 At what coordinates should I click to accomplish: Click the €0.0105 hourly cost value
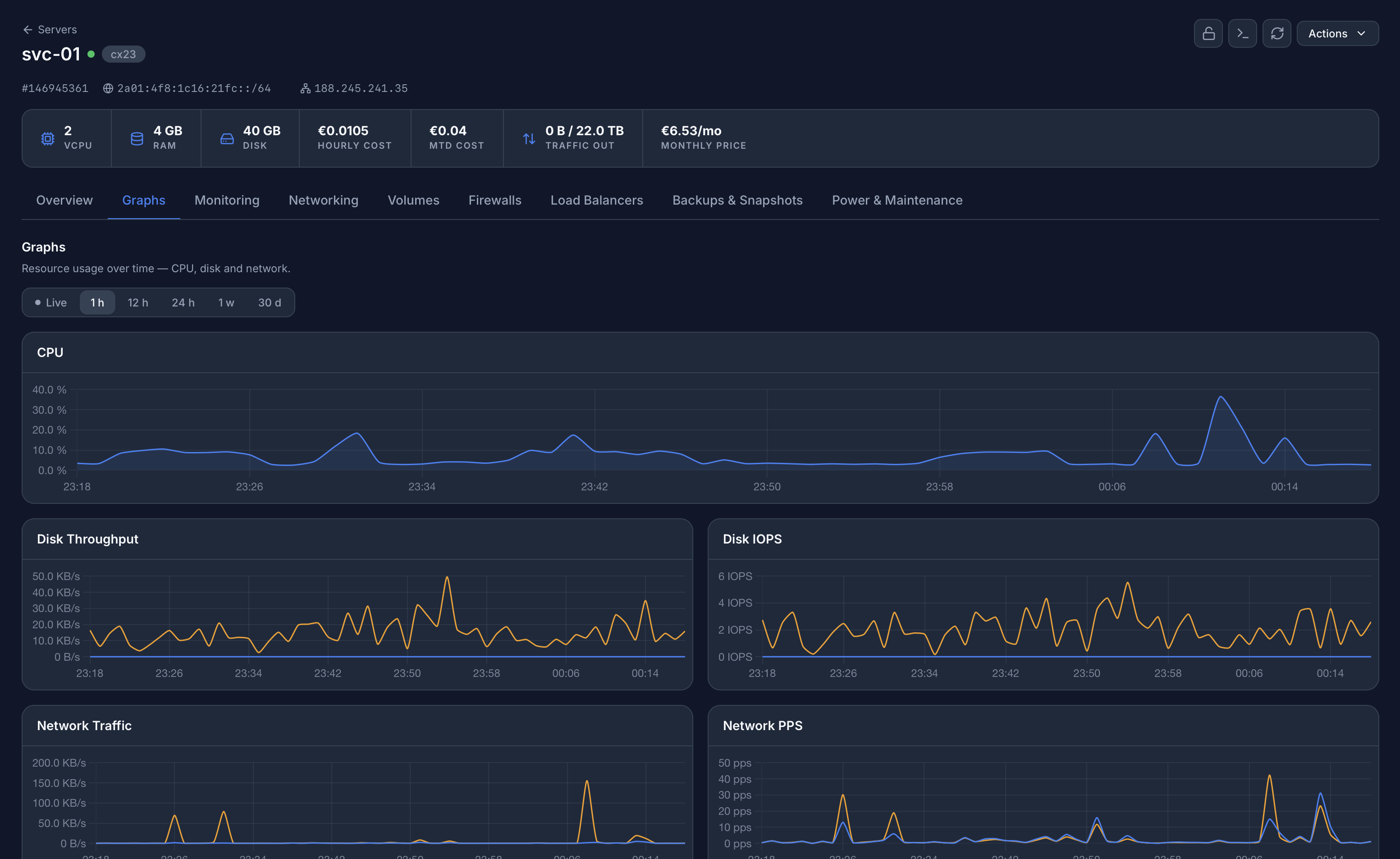click(343, 131)
